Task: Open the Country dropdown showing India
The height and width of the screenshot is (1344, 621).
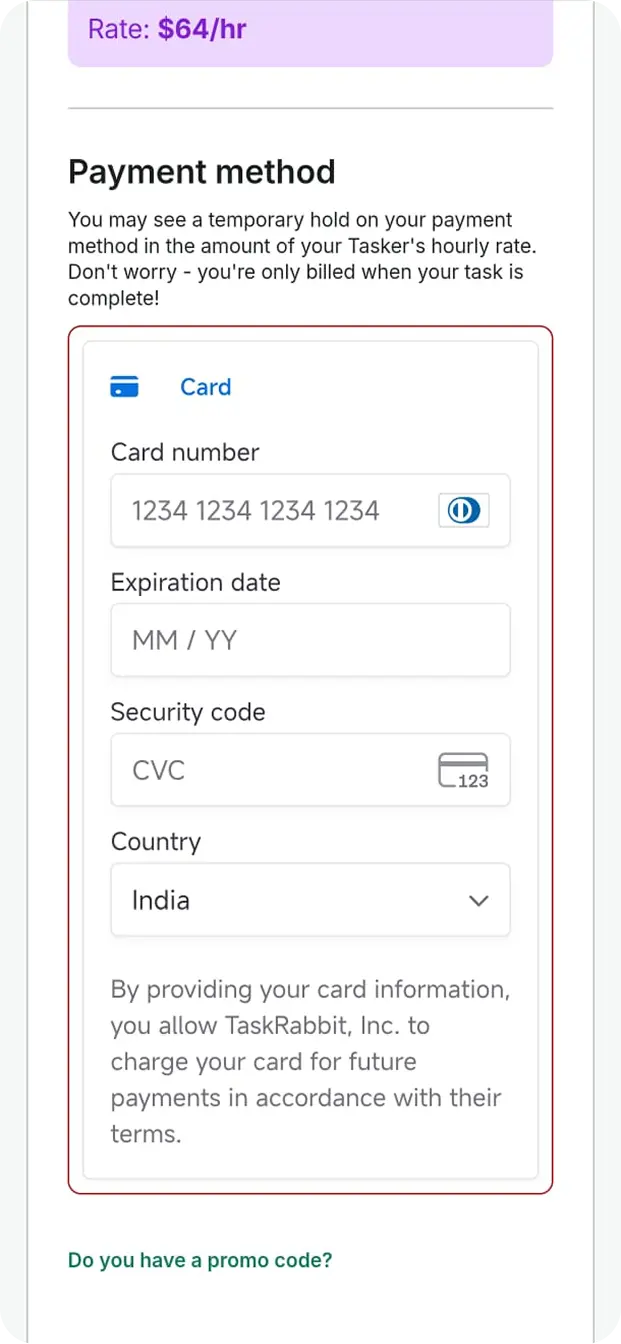Action: [x=310, y=900]
